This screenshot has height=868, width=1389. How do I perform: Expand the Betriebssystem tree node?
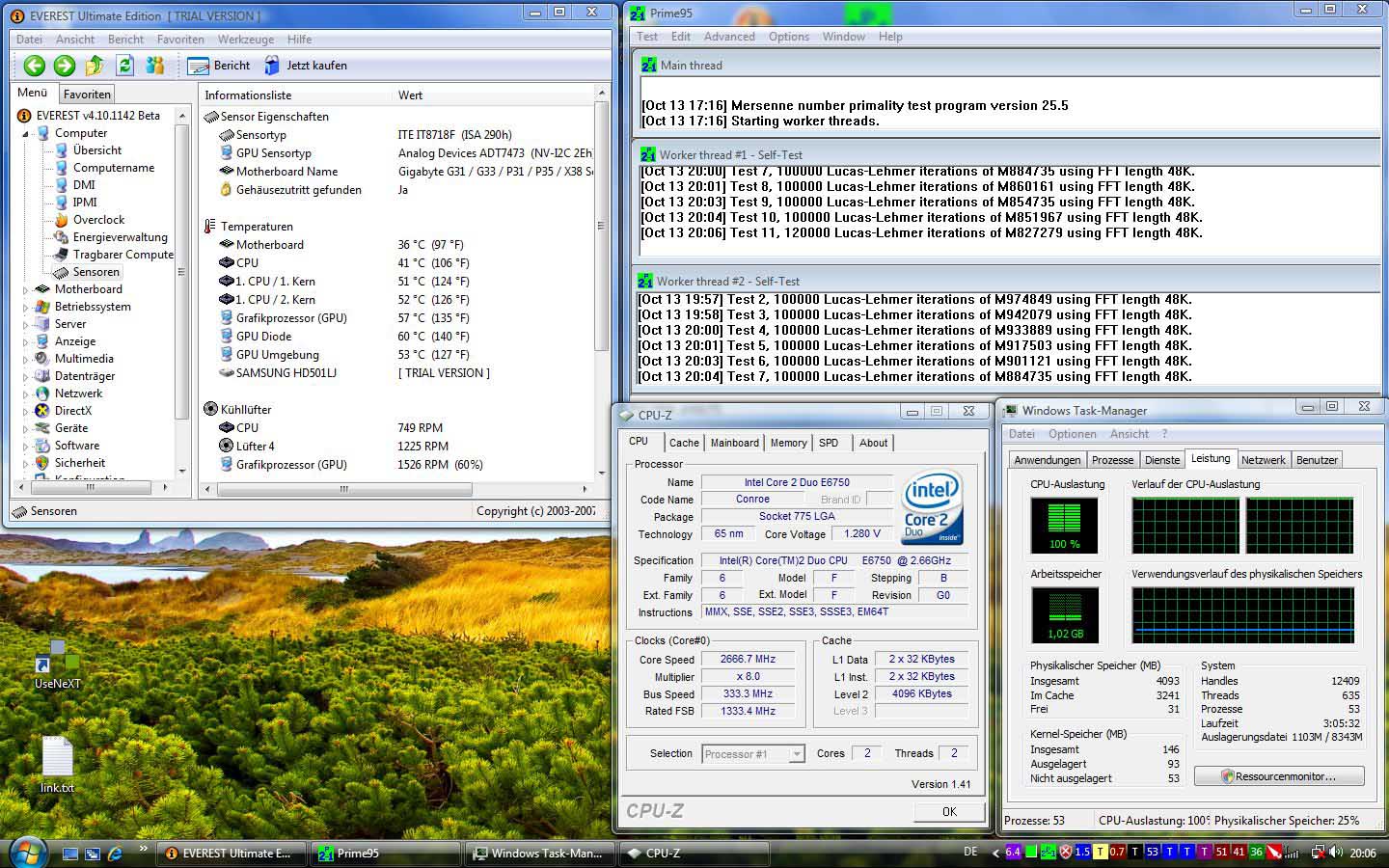point(26,307)
